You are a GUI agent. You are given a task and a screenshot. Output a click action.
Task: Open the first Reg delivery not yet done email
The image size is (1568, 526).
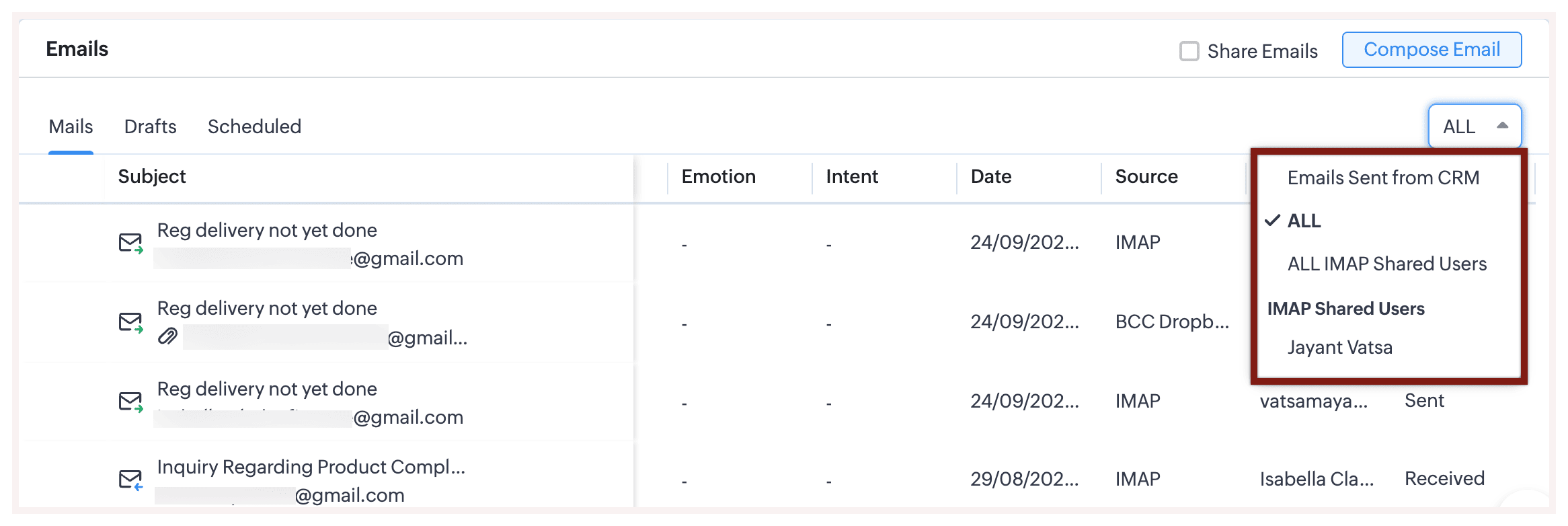click(x=267, y=230)
